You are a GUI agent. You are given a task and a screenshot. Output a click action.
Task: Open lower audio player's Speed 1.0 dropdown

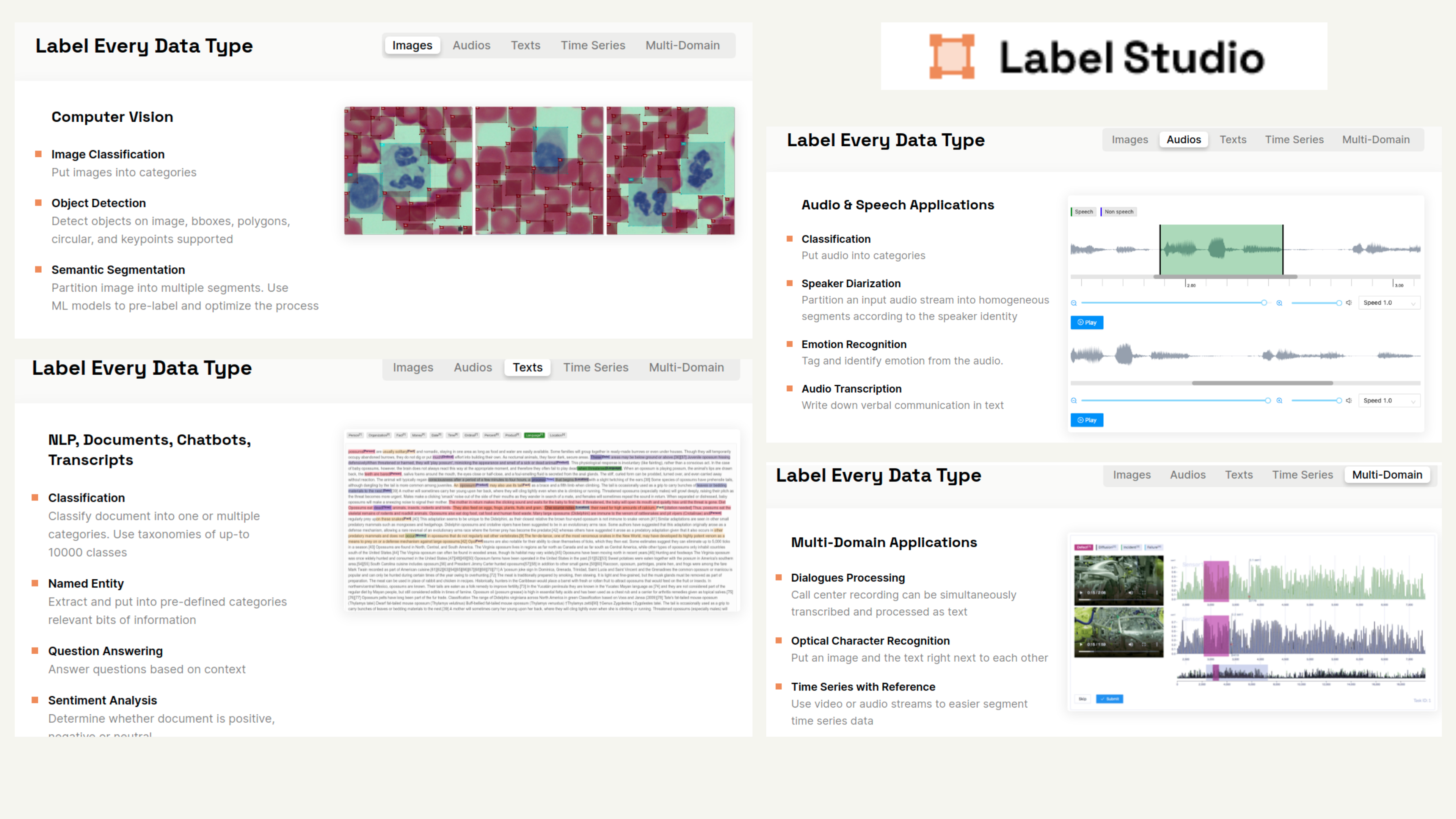(x=1389, y=401)
